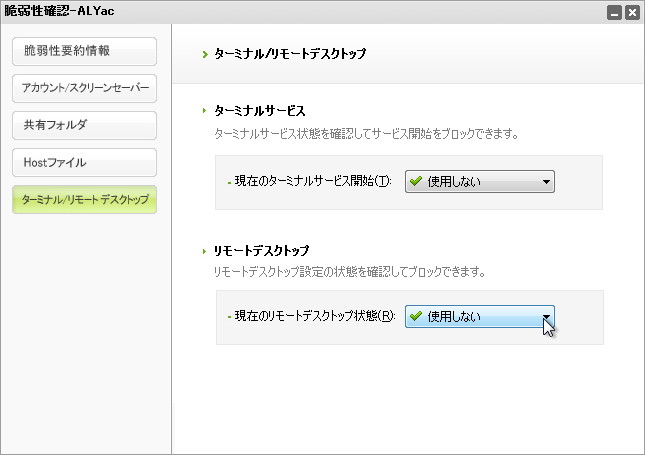Click the green checkmark in remote desktop dropdown
The width and height of the screenshot is (645, 455).
tap(415, 317)
